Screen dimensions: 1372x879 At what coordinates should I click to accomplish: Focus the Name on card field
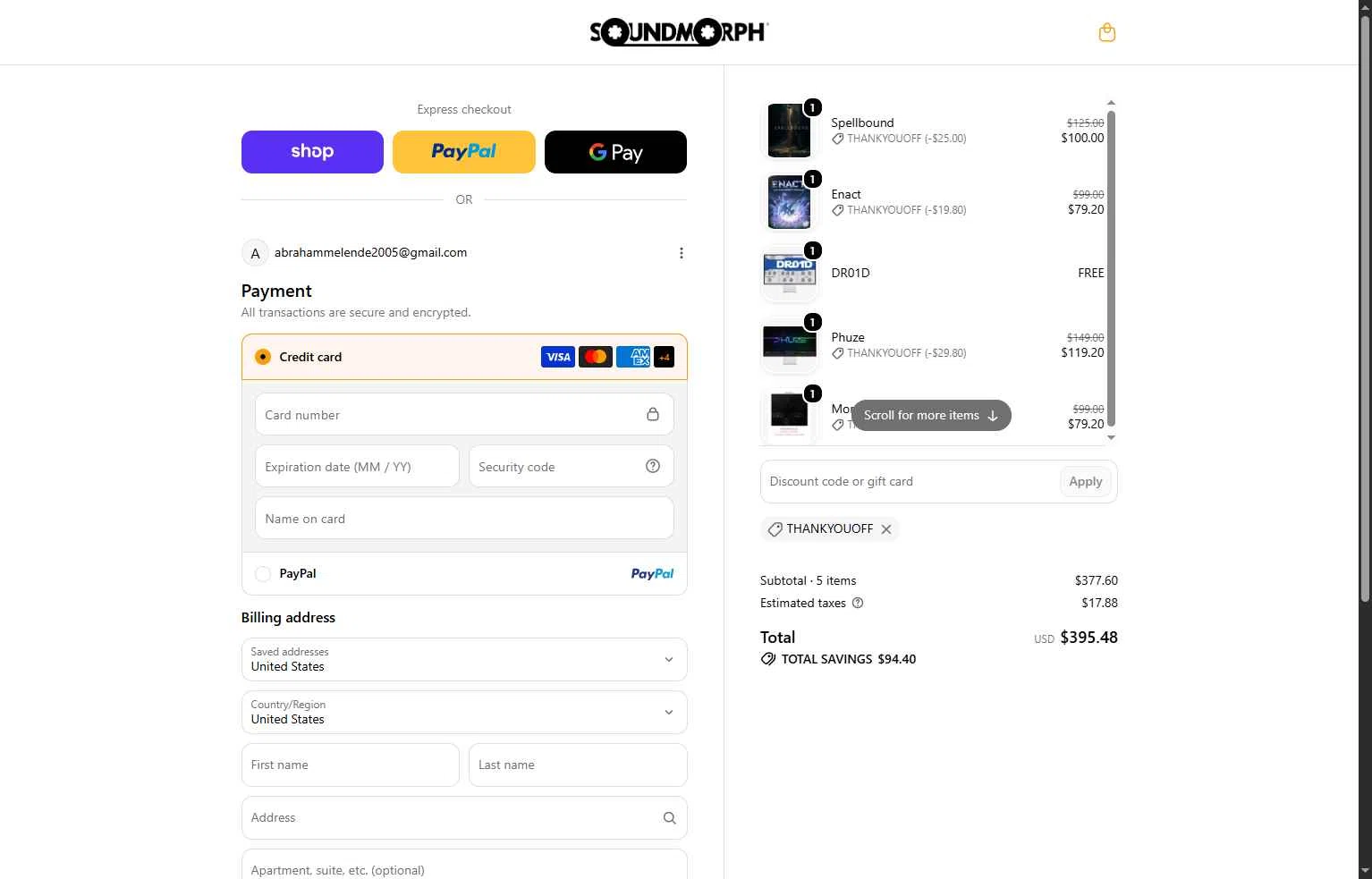coord(464,519)
